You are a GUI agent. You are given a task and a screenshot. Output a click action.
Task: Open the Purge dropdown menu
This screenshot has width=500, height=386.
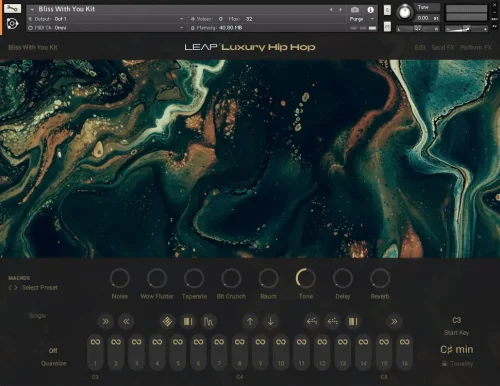click(363, 19)
